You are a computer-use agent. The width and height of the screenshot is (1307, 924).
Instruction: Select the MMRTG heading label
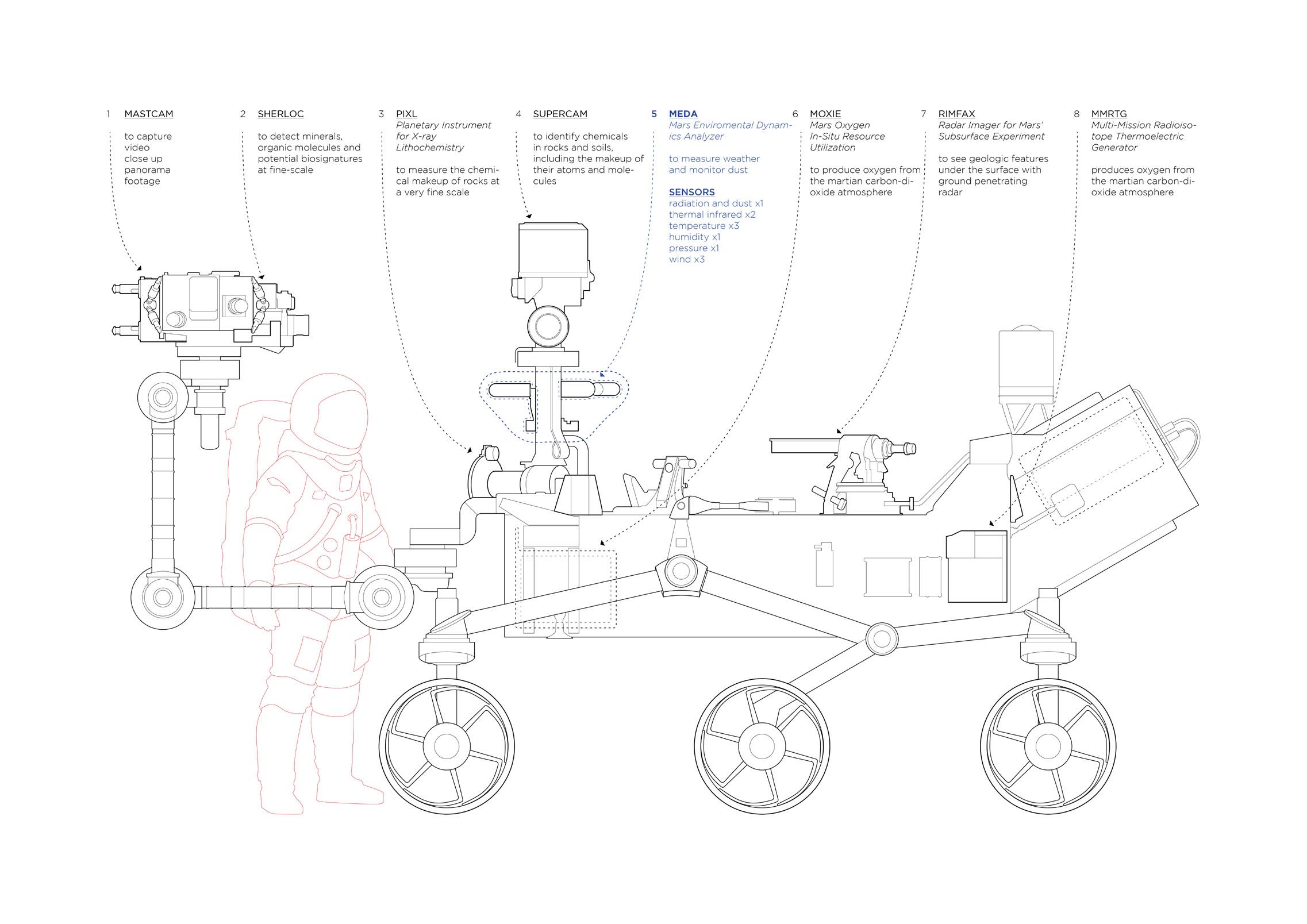click(x=1109, y=114)
